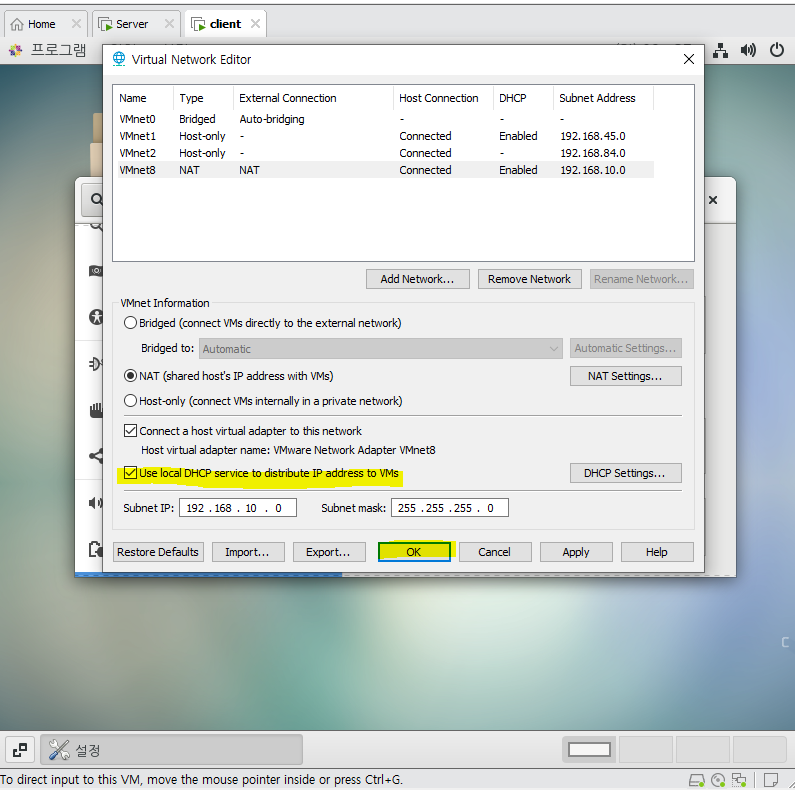This screenshot has width=795, height=790.
Task: Select the VMnet0 Bridged network row
Action: [x=385, y=119]
